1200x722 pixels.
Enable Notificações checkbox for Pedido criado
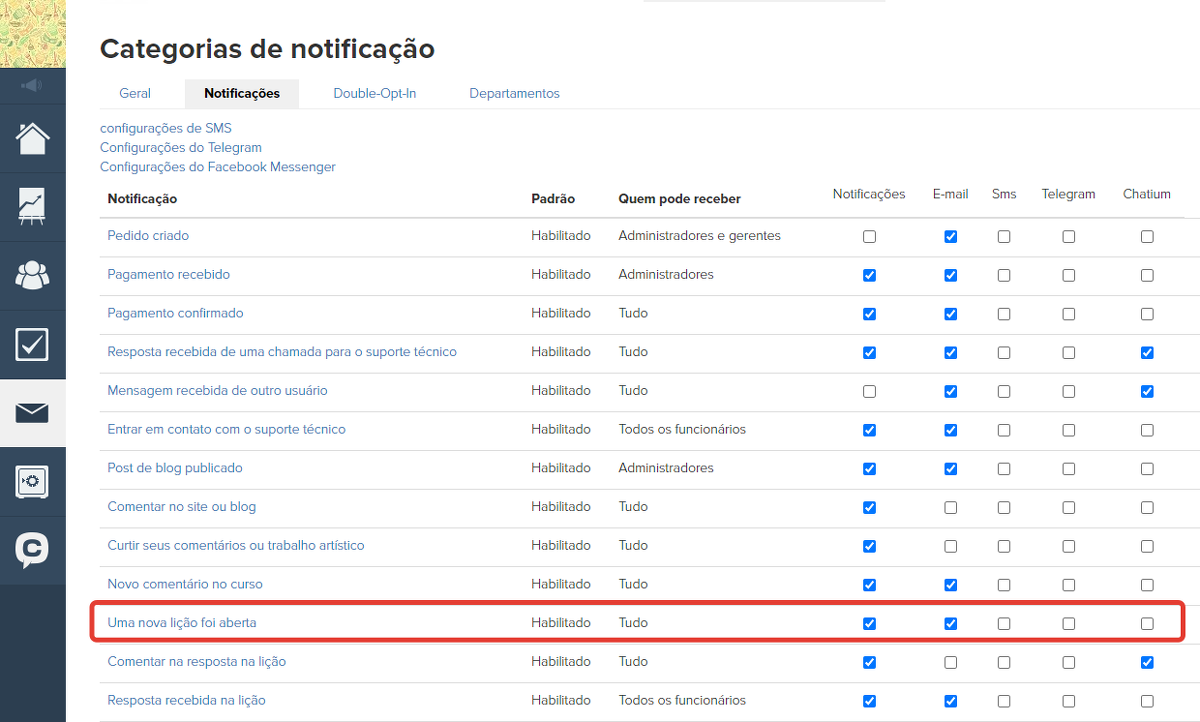869,237
